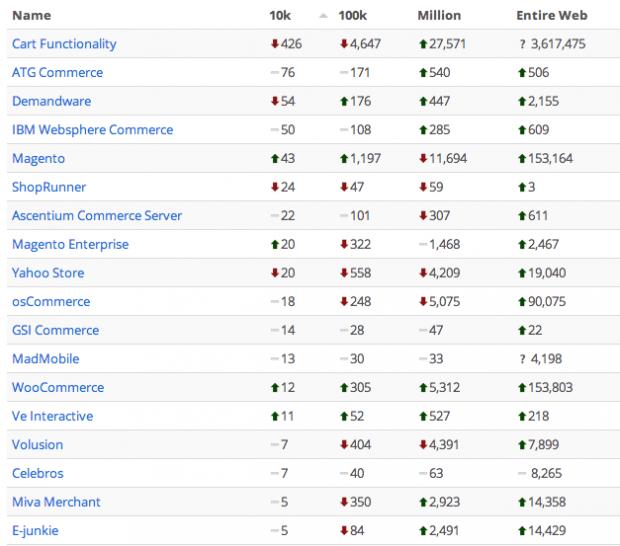The image size is (620, 546).
Task: Click red down arrow beside 4,647
Action: pos(344,43)
